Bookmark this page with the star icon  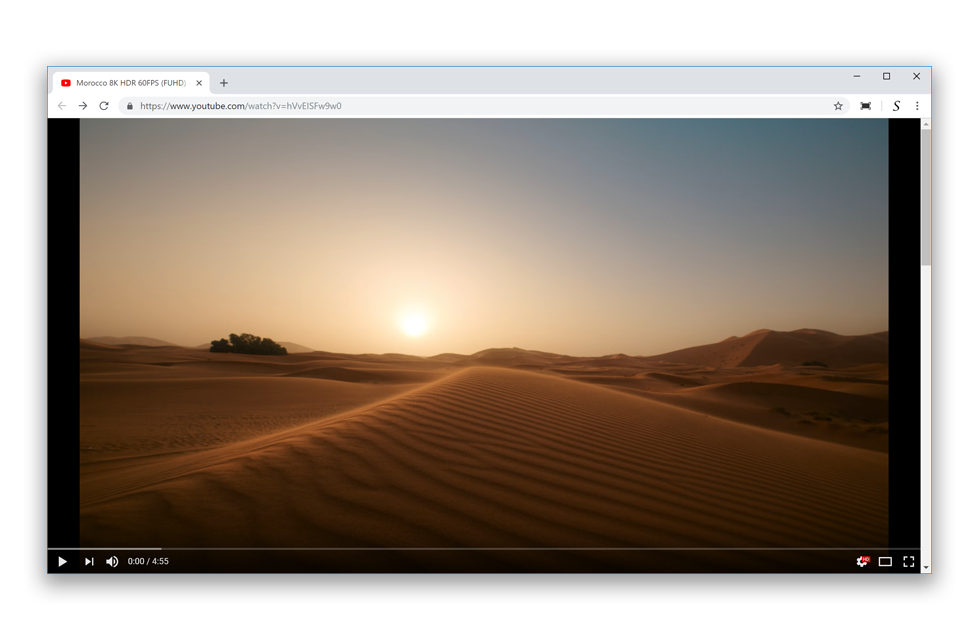837,105
